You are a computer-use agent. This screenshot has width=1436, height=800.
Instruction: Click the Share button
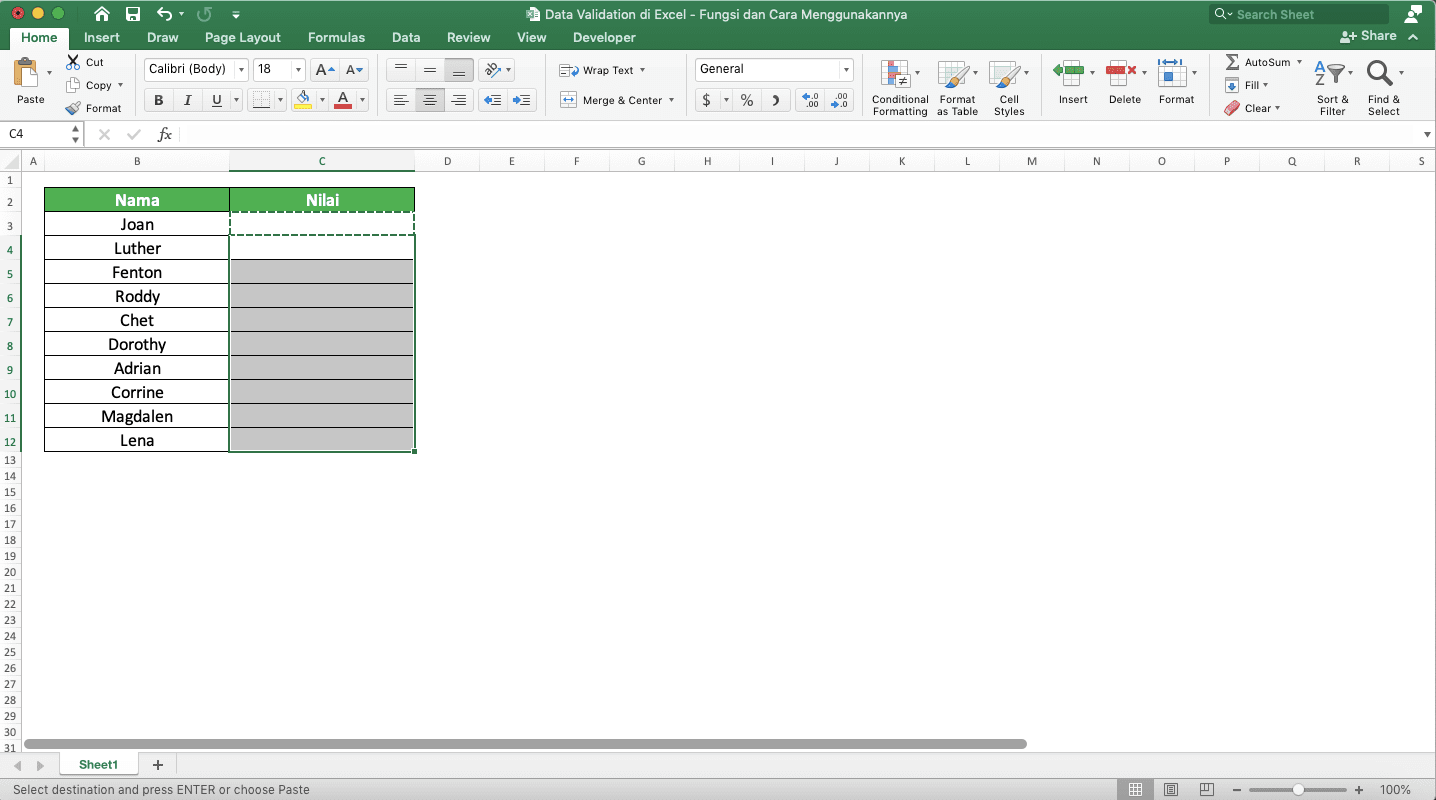tap(1370, 36)
